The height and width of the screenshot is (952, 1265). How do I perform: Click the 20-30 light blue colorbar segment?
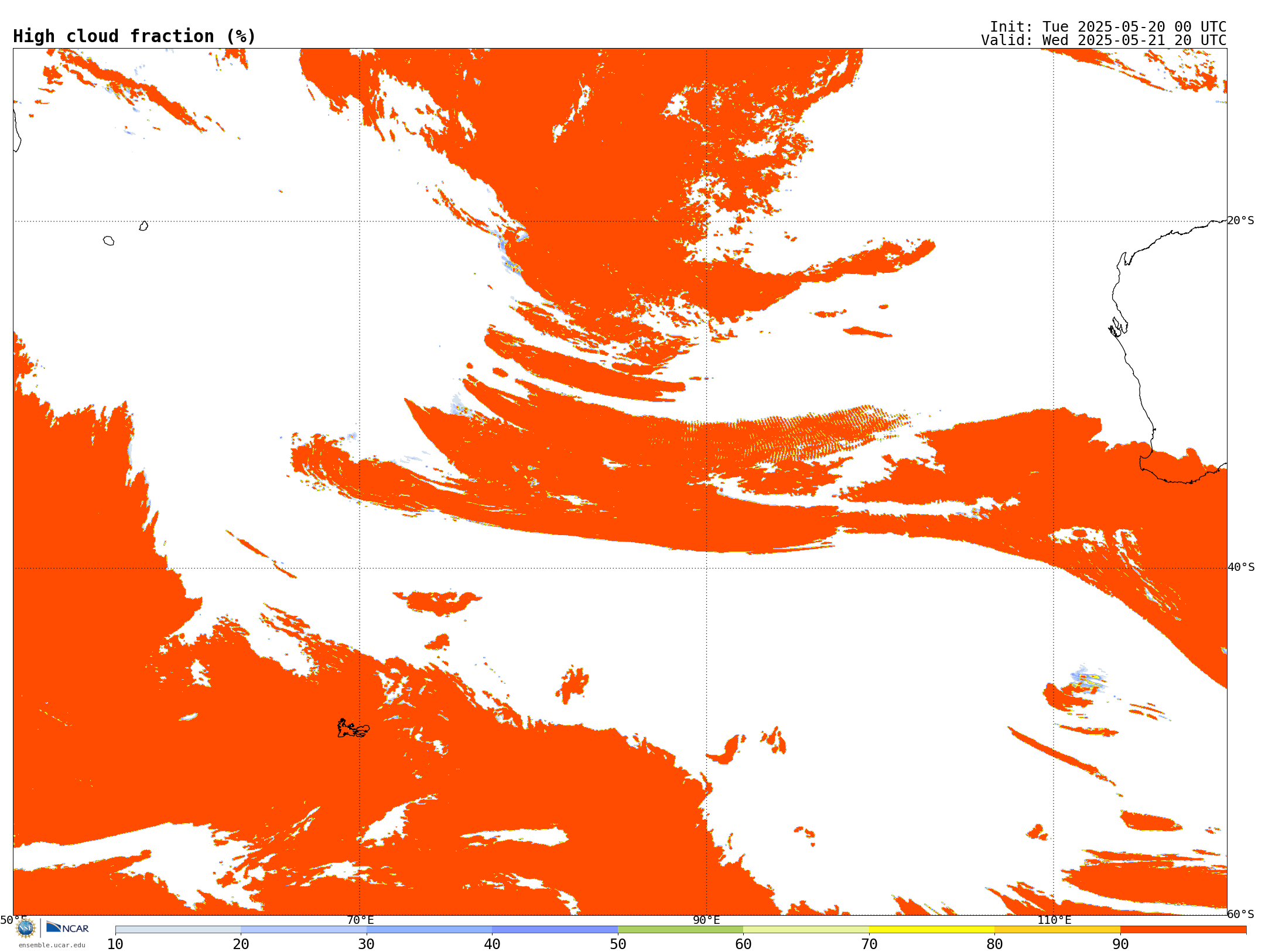(x=303, y=930)
